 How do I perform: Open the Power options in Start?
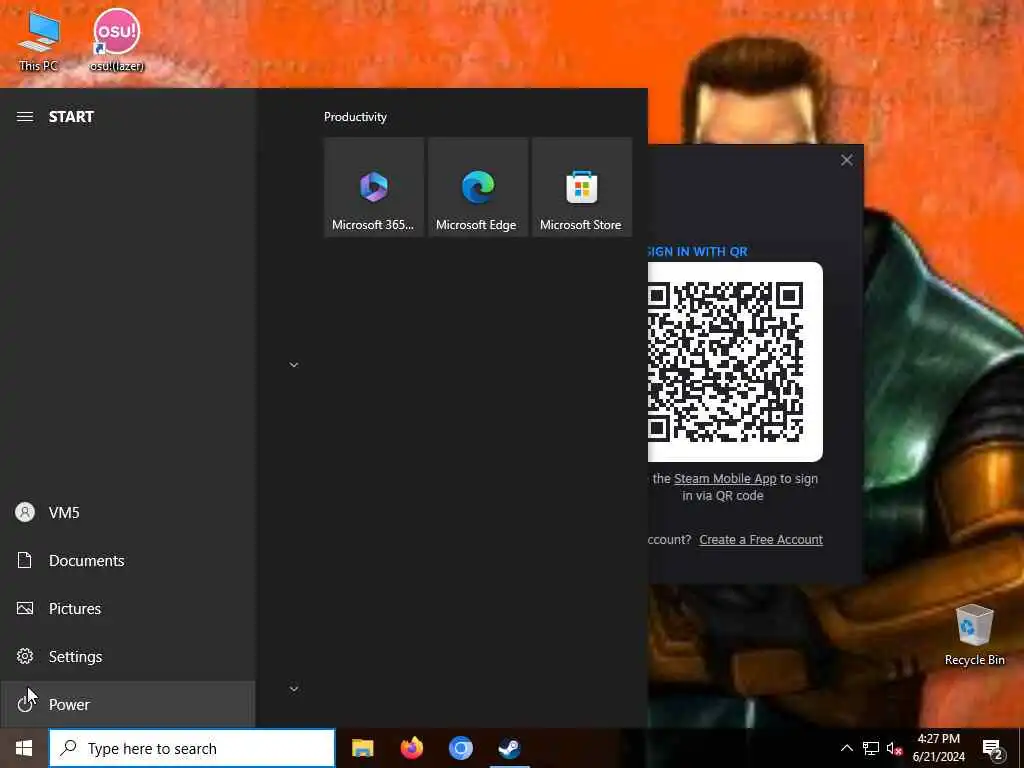point(127,704)
